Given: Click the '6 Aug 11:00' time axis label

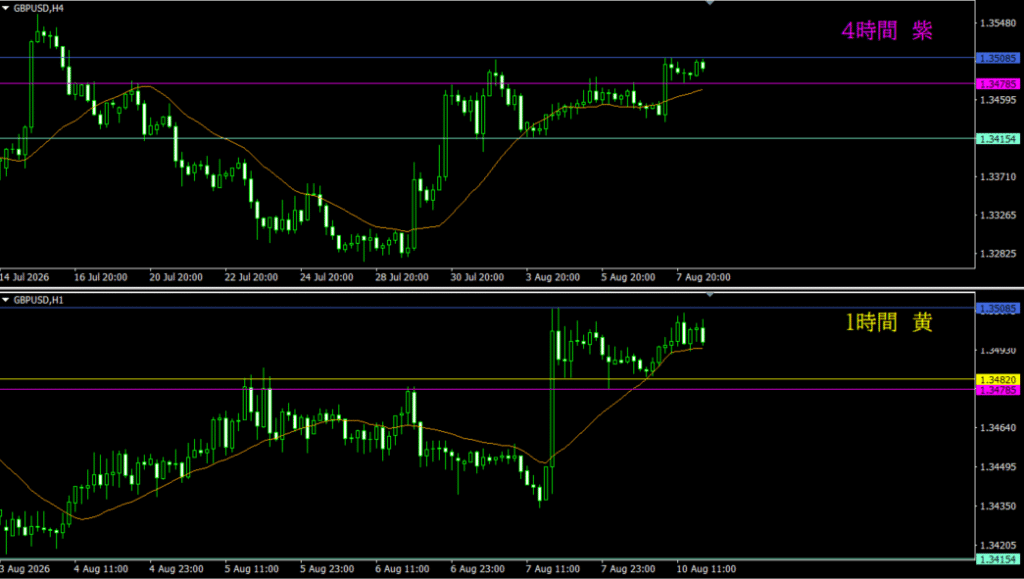Looking at the screenshot, I should point(402,569).
